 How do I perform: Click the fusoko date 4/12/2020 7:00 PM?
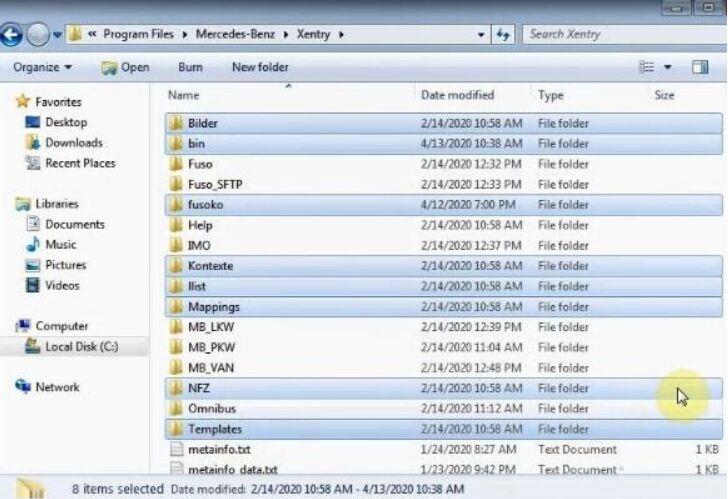(x=468, y=205)
